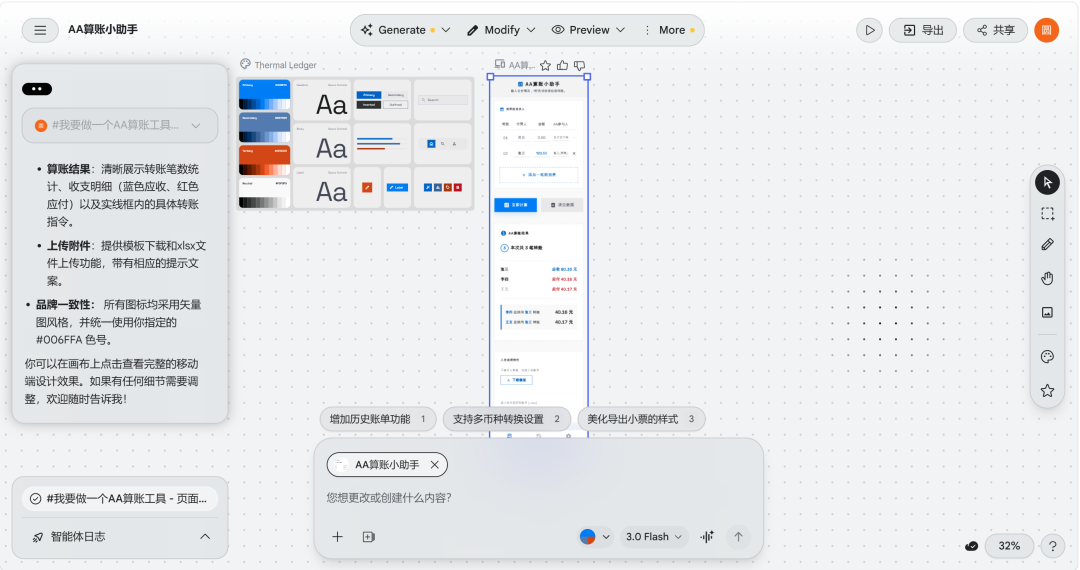Activate the hand pan tool
Image resolution: width=1080 pixels, height=570 pixels.
[x=1047, y=278]
